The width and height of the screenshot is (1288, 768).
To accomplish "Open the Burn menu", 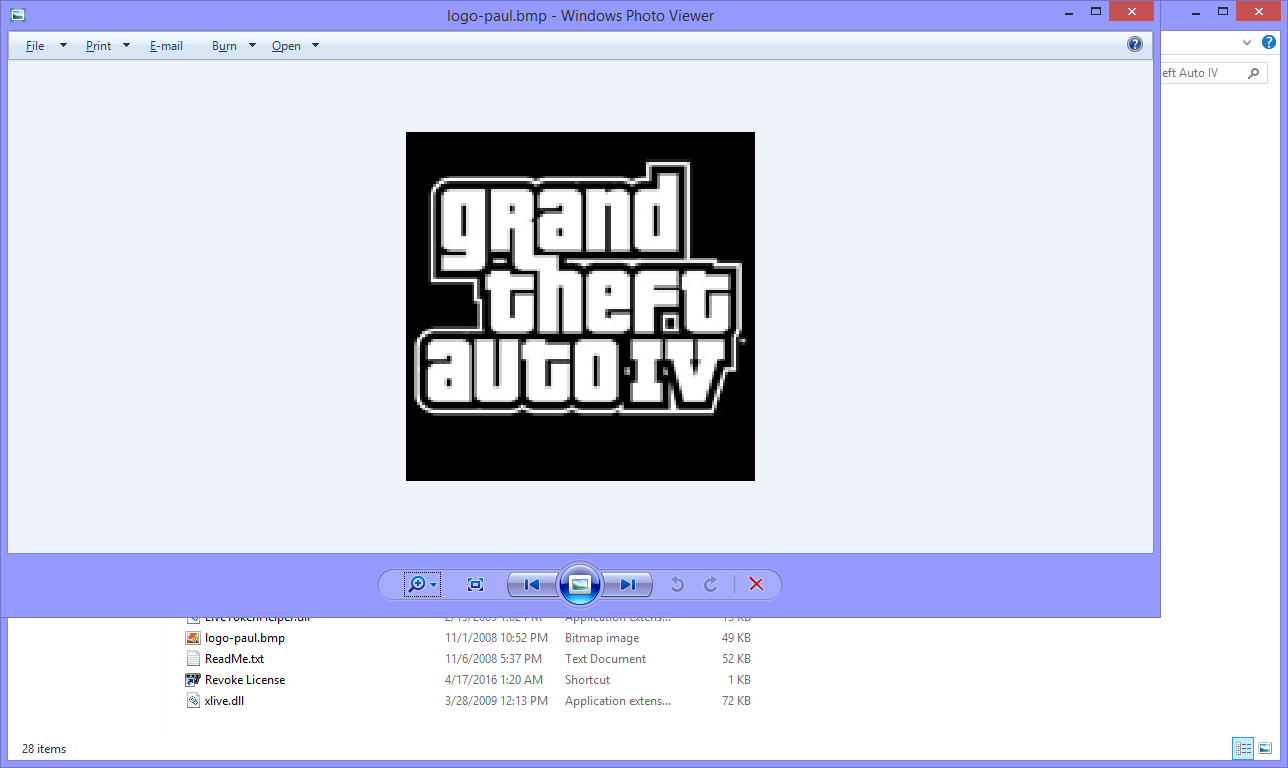I will (224, 46).
